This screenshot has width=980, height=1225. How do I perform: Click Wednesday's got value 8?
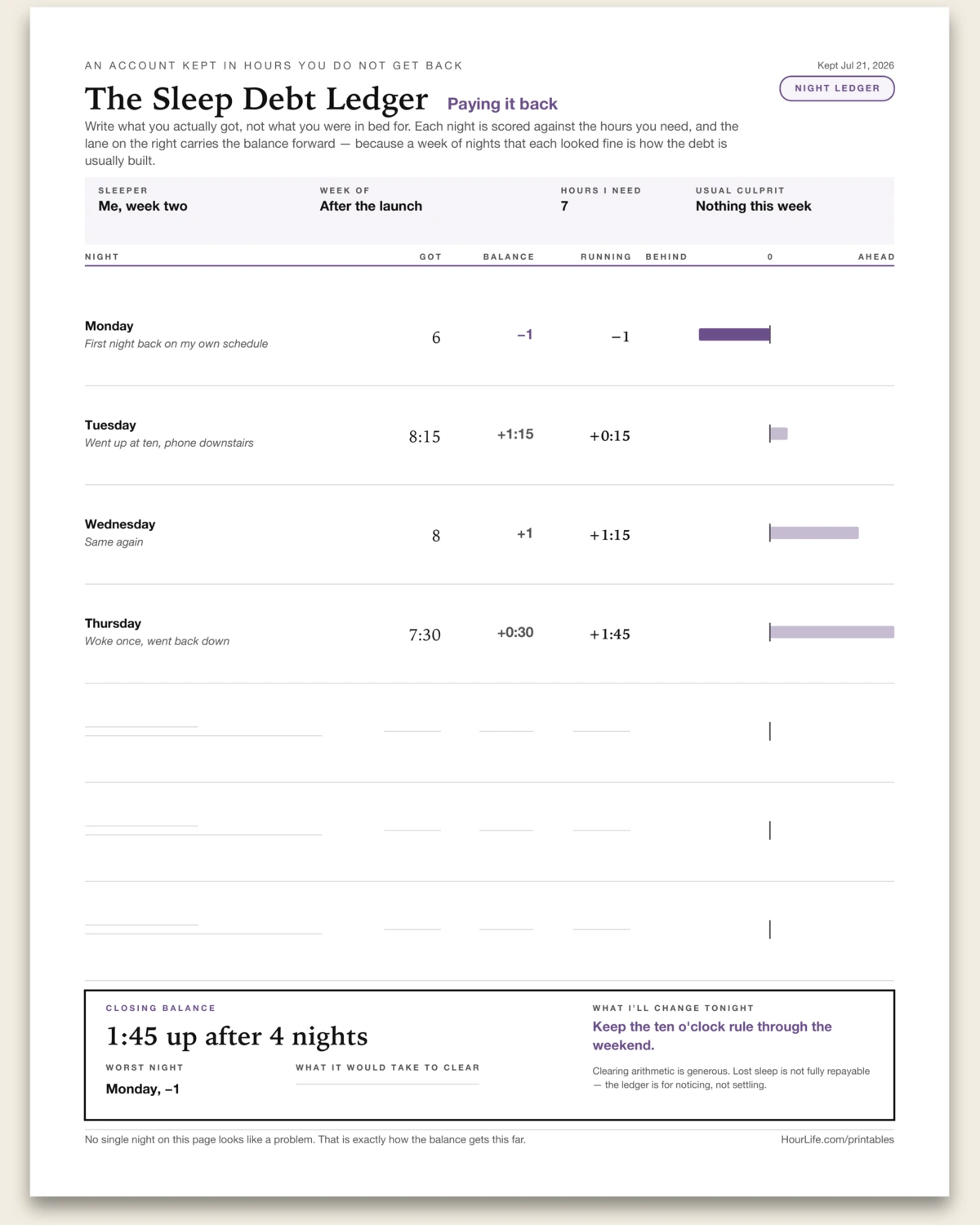436,536
